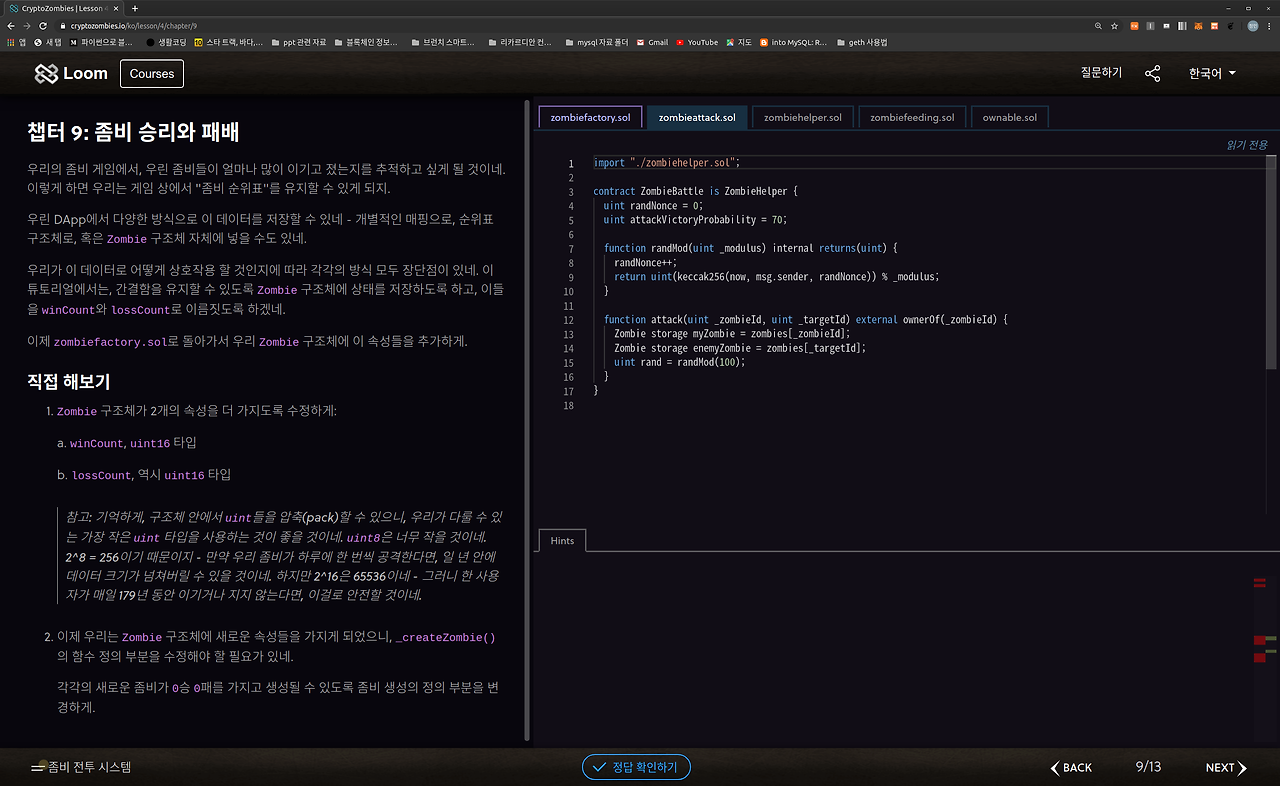
Task: Click the Courses button
Action: tap(152, 73)
